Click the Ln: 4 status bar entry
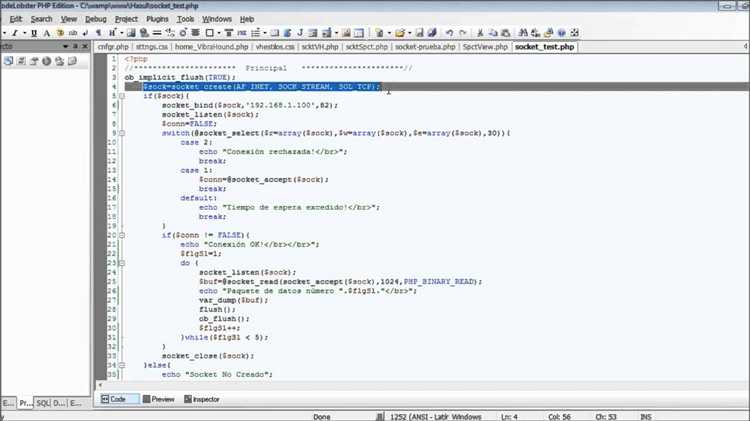 pos(509,417)
